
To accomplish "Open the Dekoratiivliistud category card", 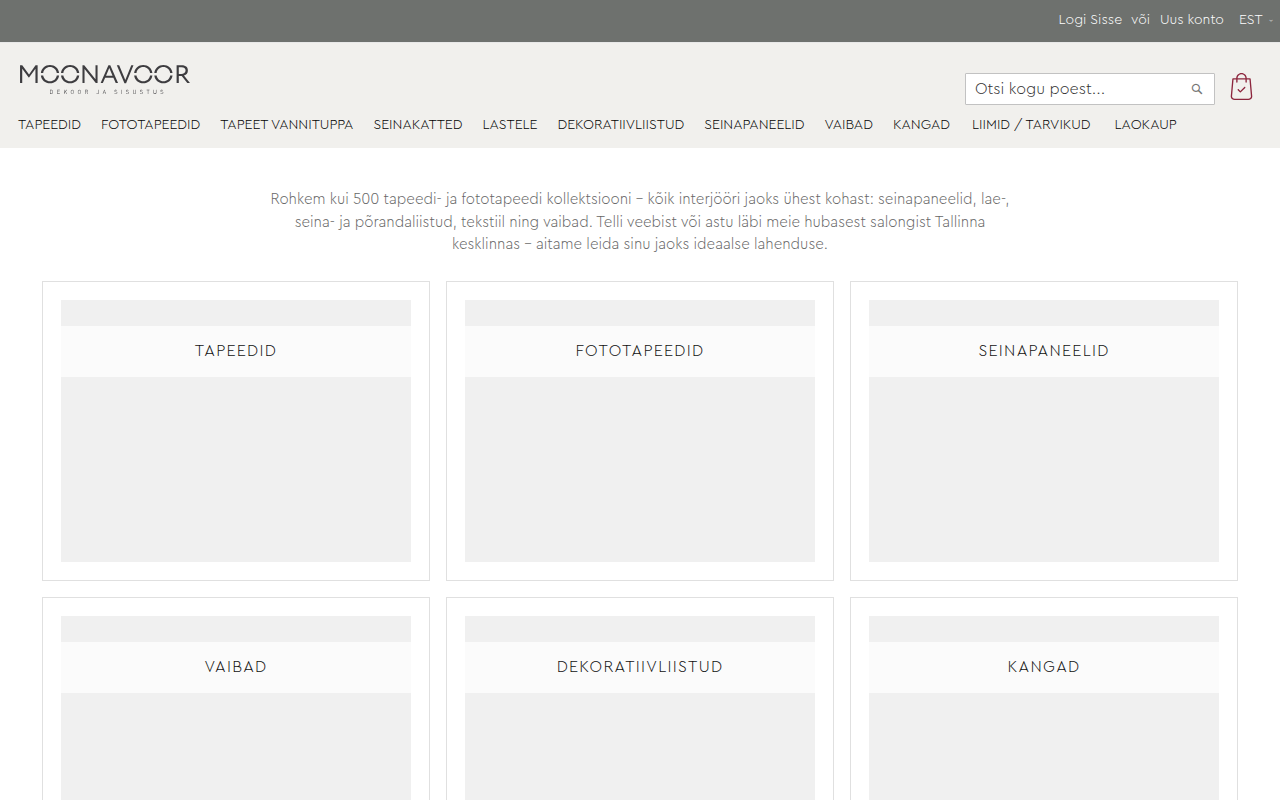I will pos(640,699).
